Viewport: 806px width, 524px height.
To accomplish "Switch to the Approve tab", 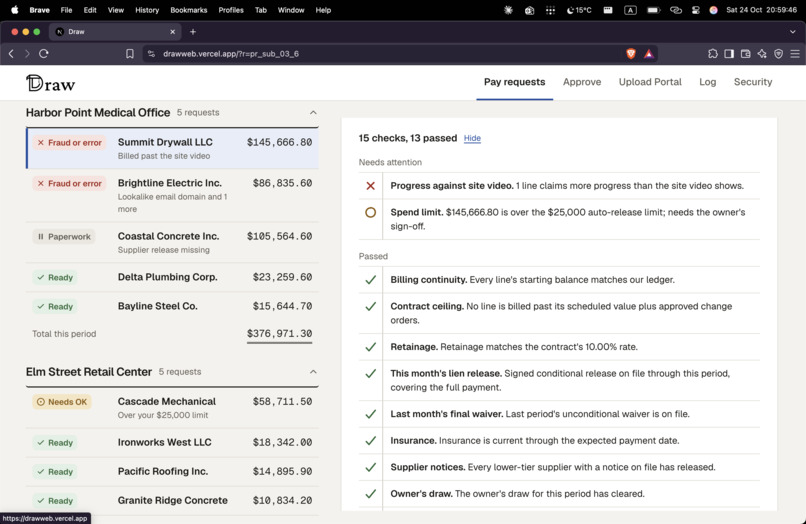I will point(582,82).
